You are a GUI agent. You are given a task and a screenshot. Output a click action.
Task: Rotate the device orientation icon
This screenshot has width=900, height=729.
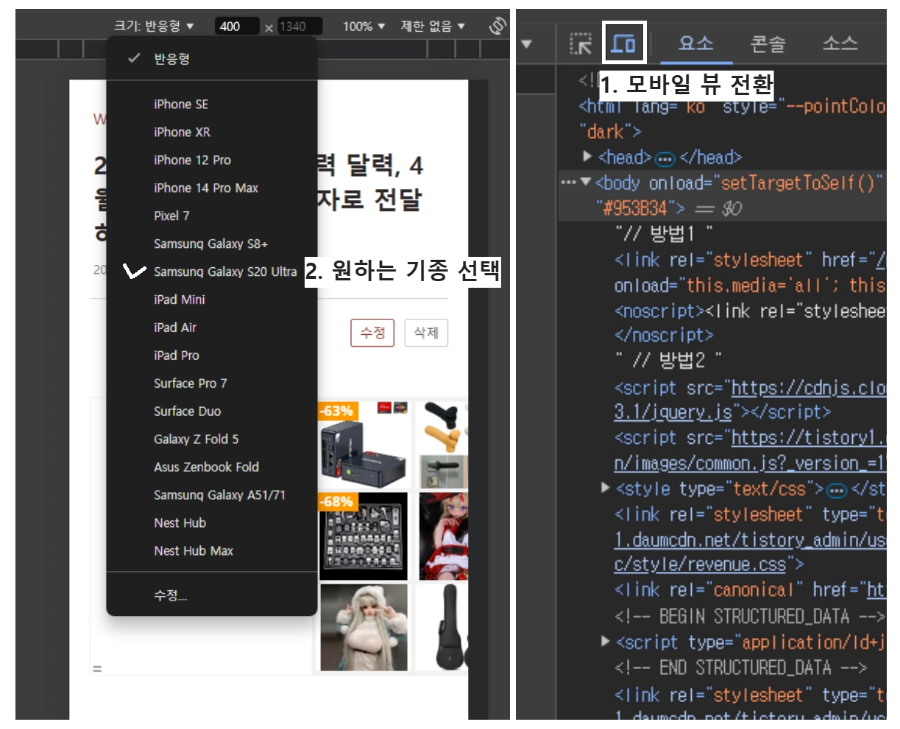(497, 26)
